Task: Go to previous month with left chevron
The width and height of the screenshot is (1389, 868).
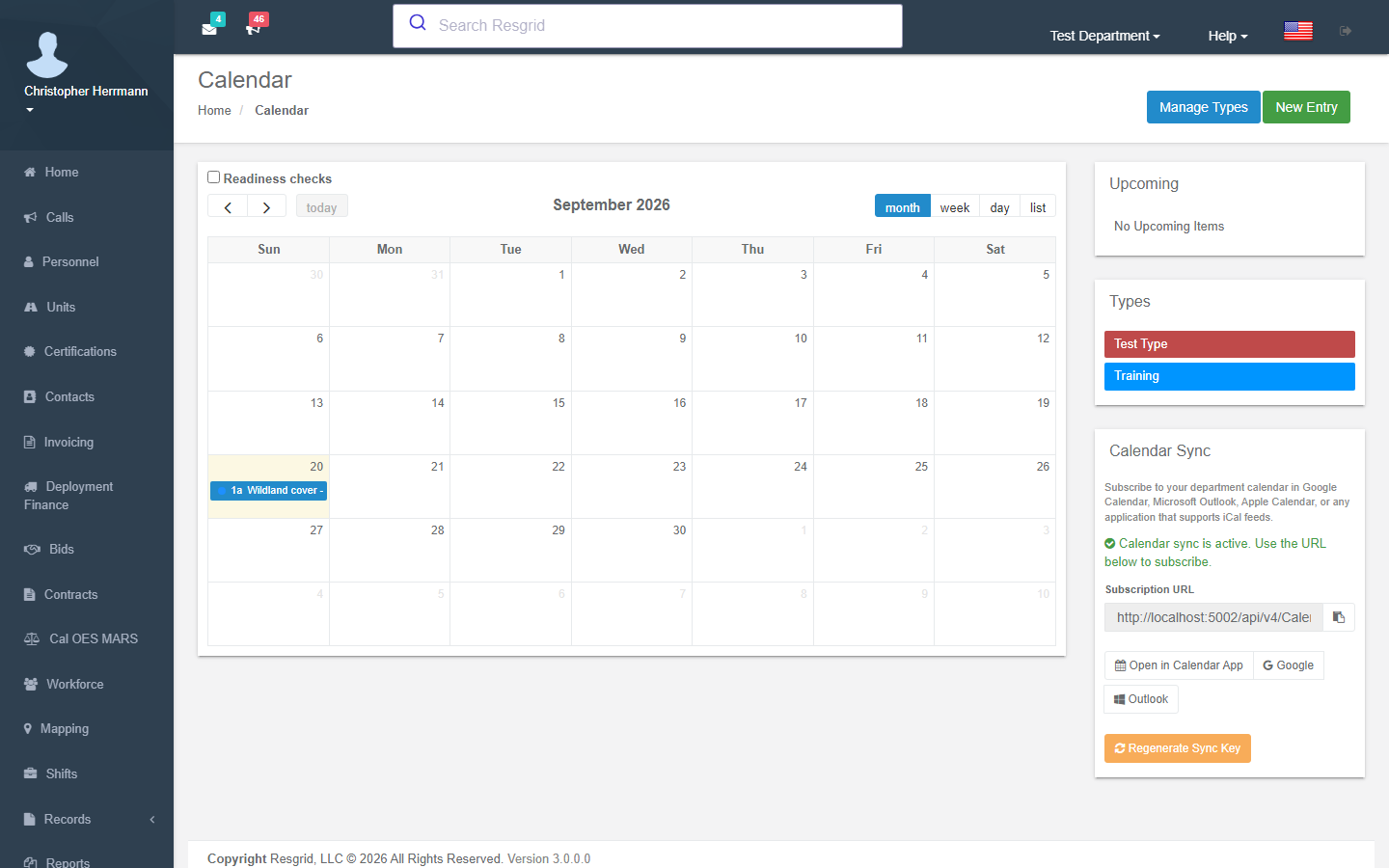Action: (x=228, y=207)
